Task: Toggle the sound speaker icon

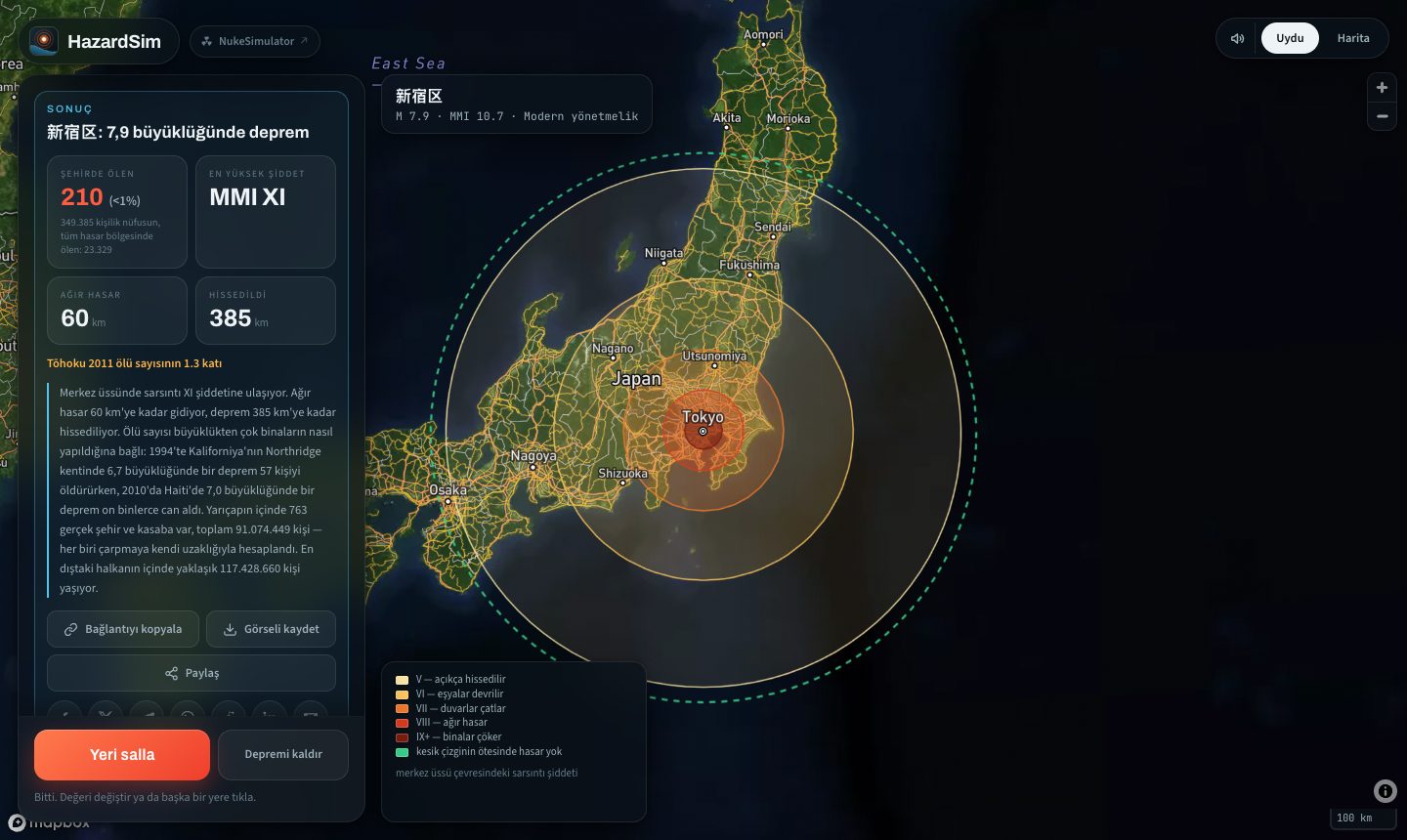Action: tap(1237, 38)
